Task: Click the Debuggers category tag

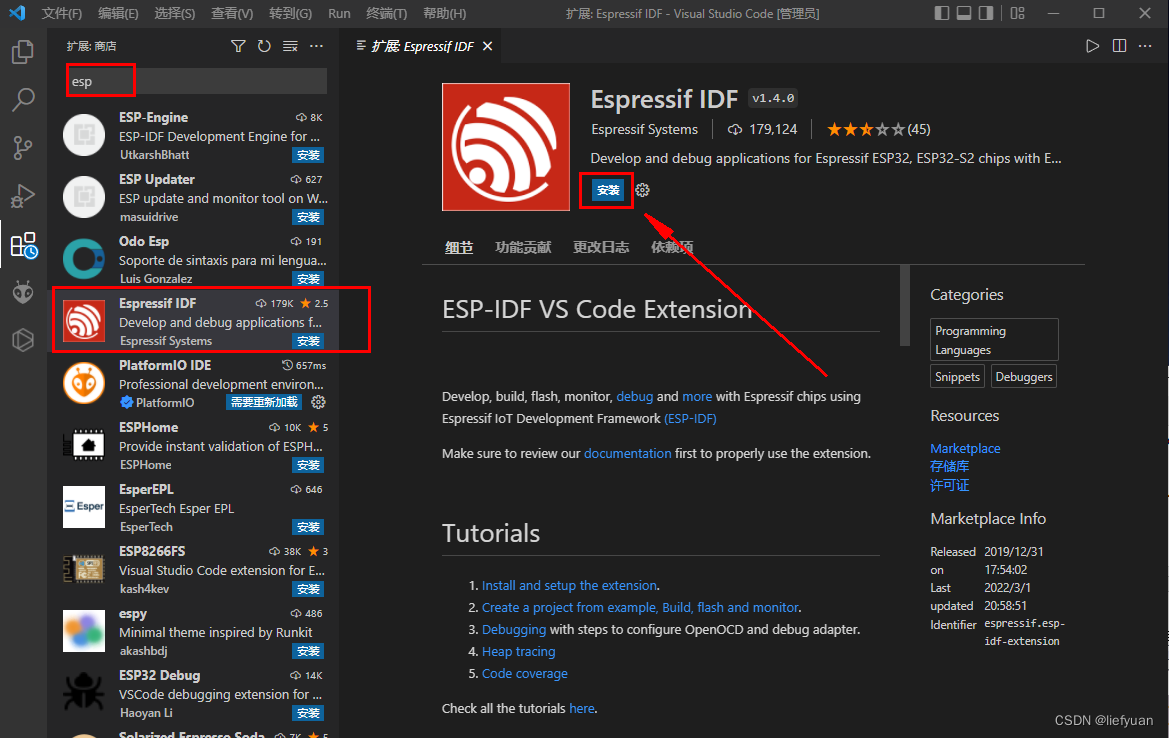Action: (x=1024, y=376)
